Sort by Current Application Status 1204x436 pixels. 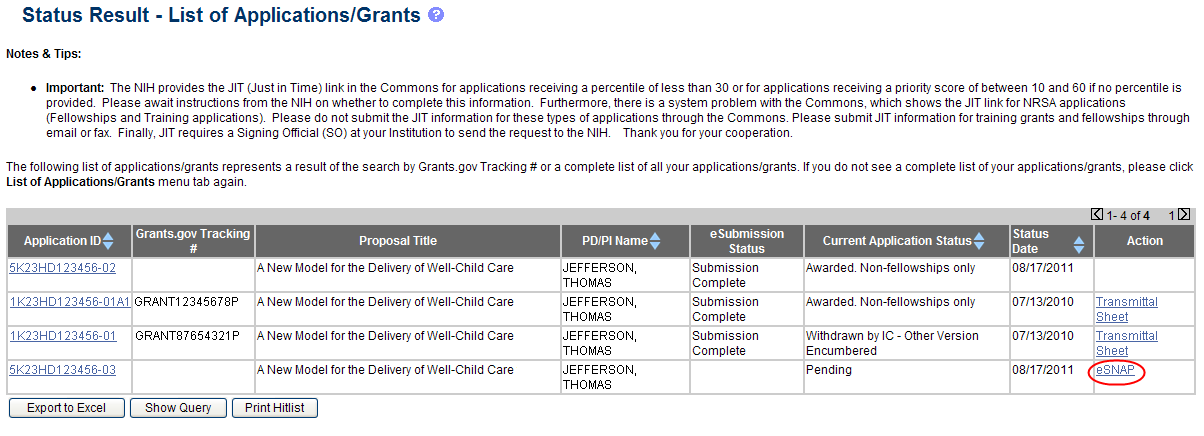[979, 241]
